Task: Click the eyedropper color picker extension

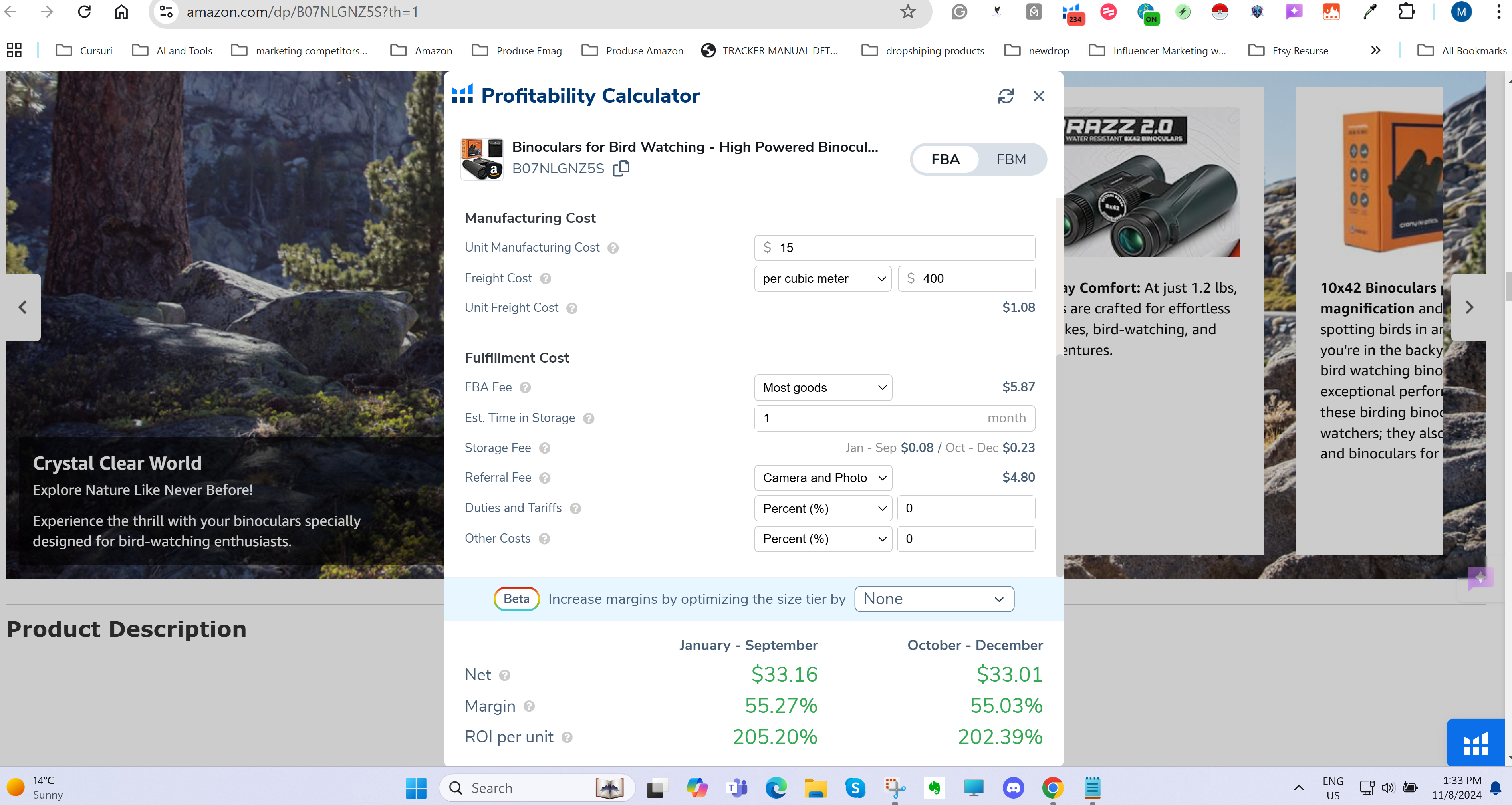Action: (x=1369, y=12)
